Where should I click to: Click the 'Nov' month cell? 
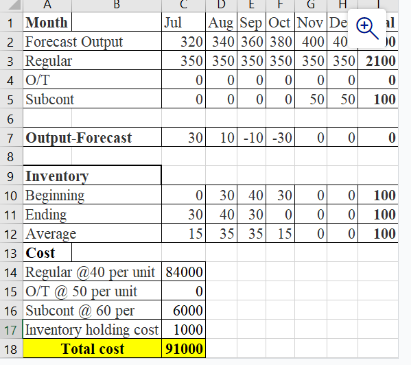click(311, 23)
